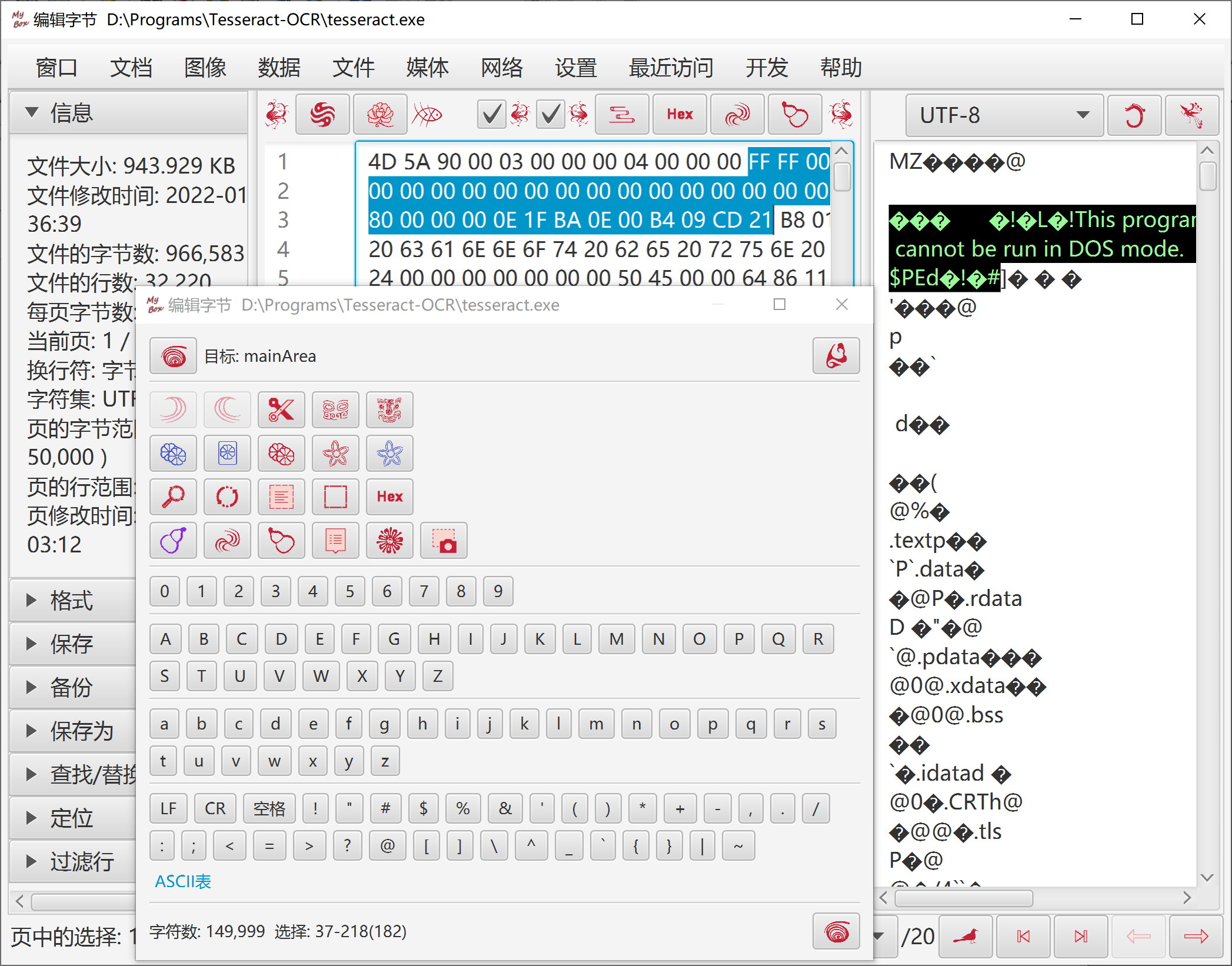Click the digit 0 key button

point(165,591)
